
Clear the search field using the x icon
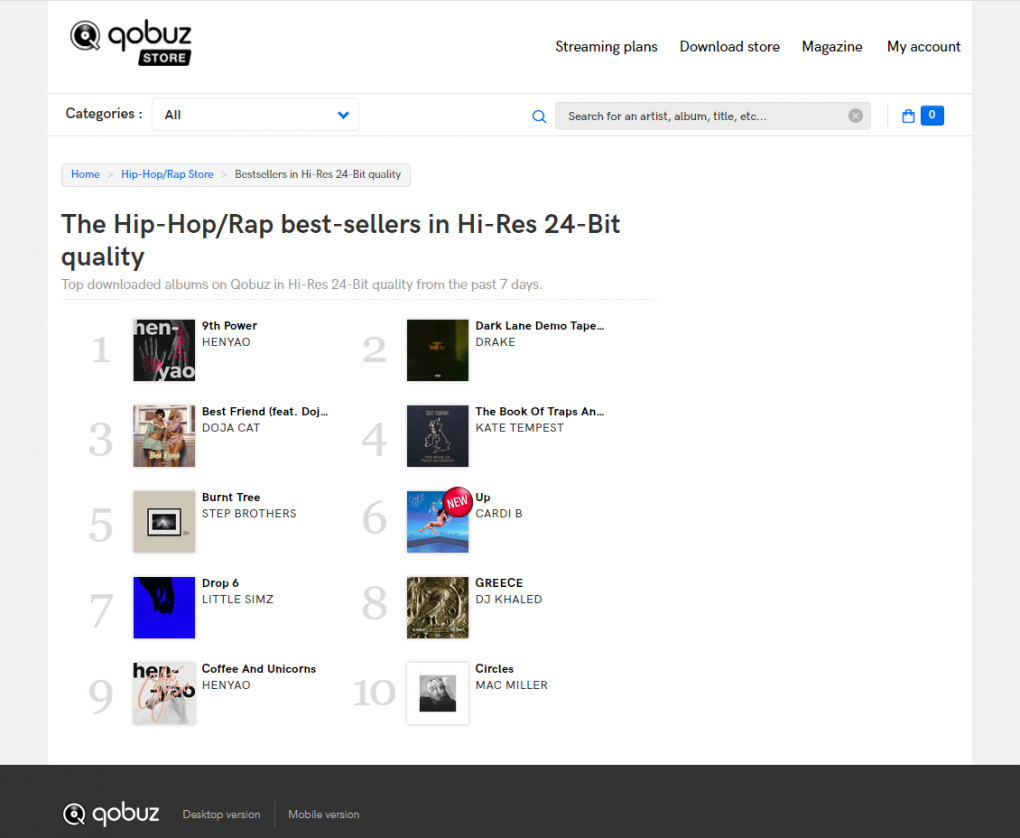click(x=855, y=115)
